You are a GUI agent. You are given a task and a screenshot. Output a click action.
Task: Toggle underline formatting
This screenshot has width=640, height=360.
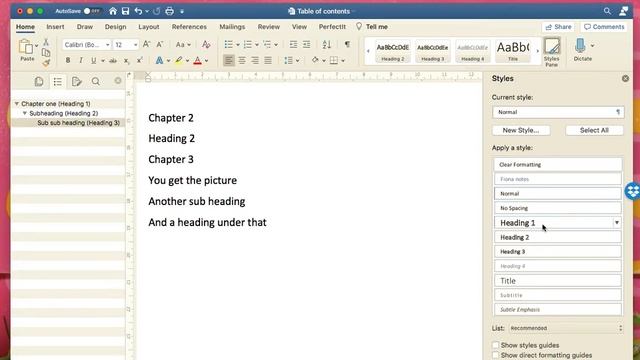pos(93,60)
